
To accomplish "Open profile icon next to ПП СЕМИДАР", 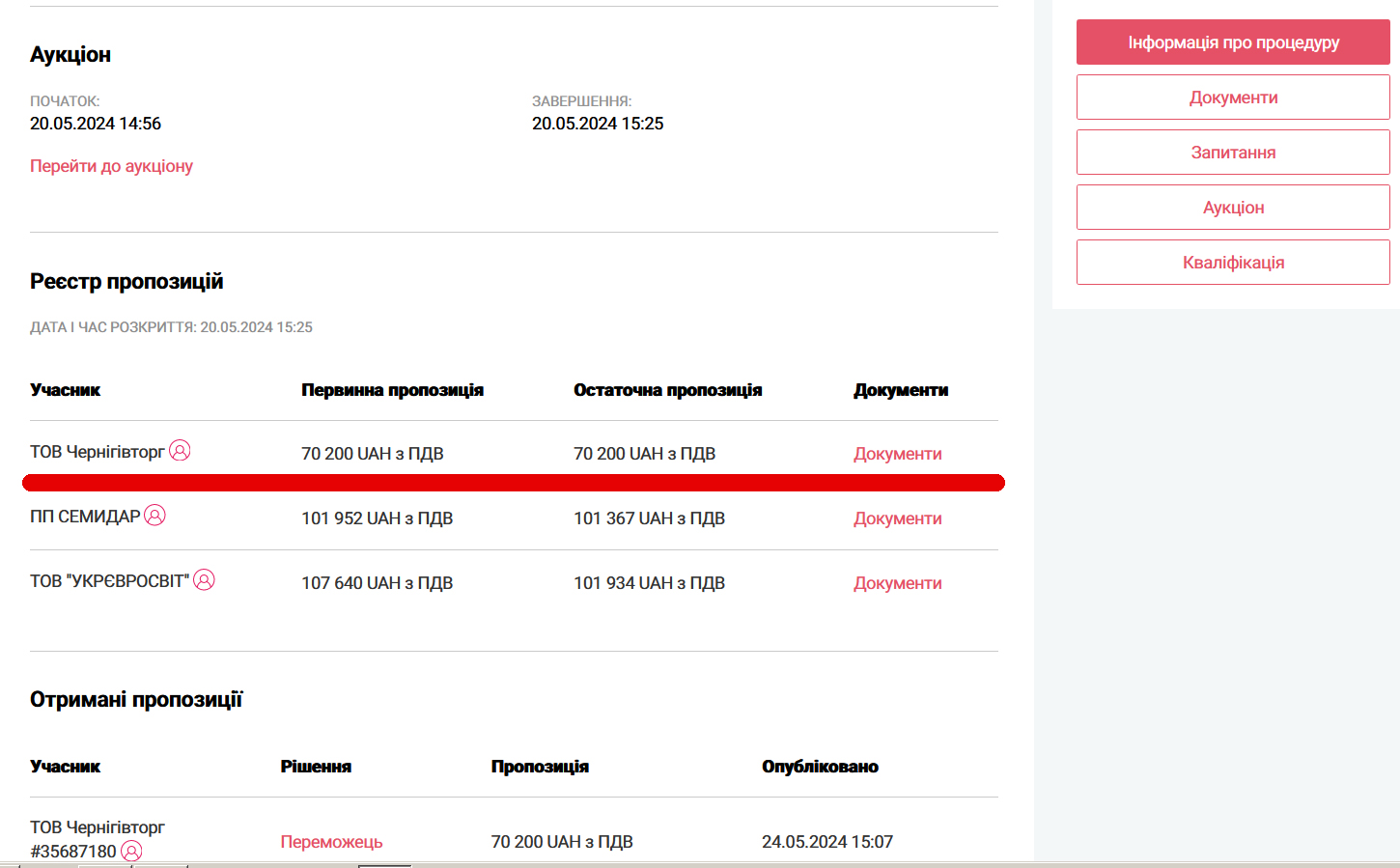I will 154,516.
